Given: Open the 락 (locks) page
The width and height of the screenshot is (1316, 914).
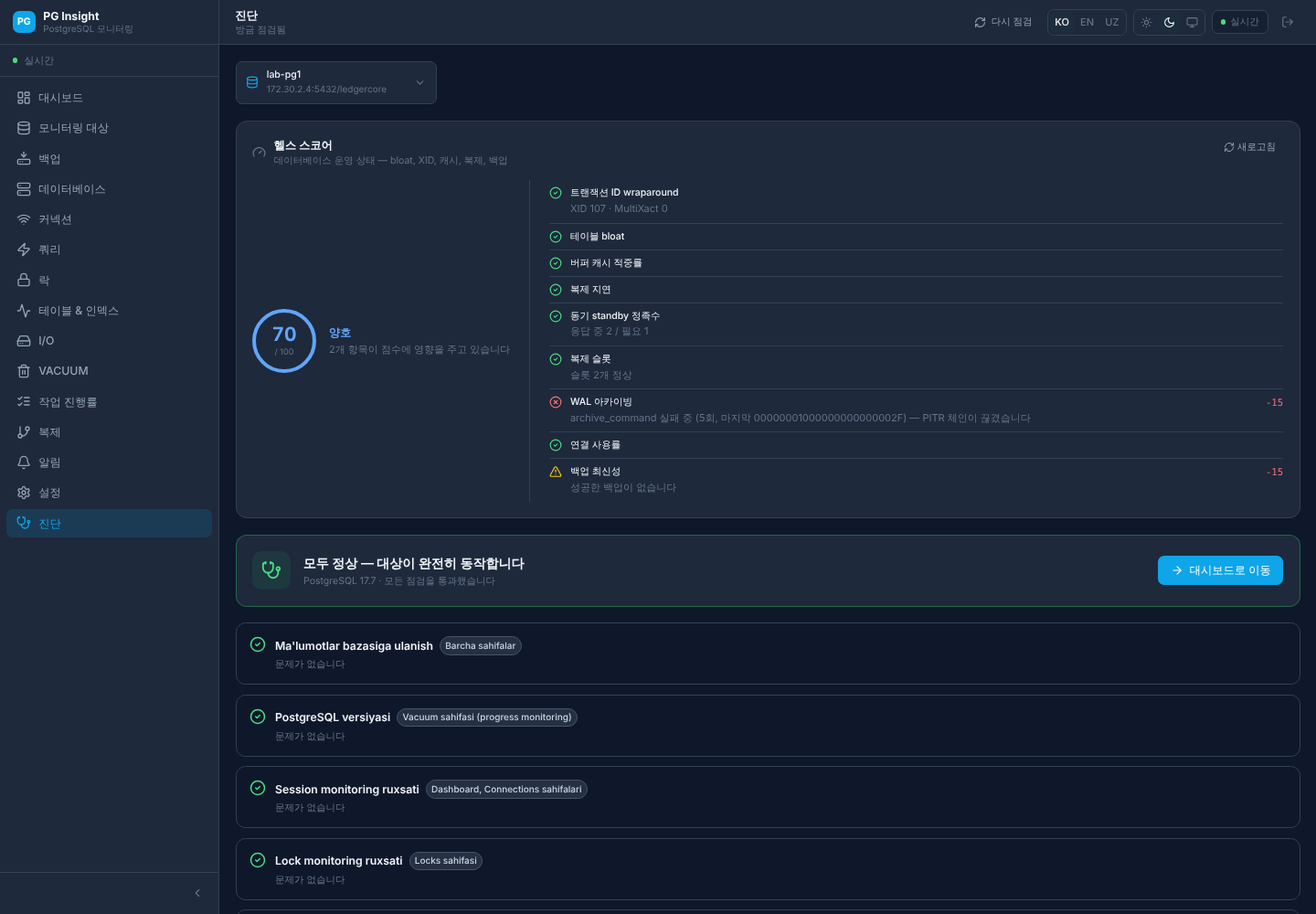Looking at the screenshot, I should point(109,281).
